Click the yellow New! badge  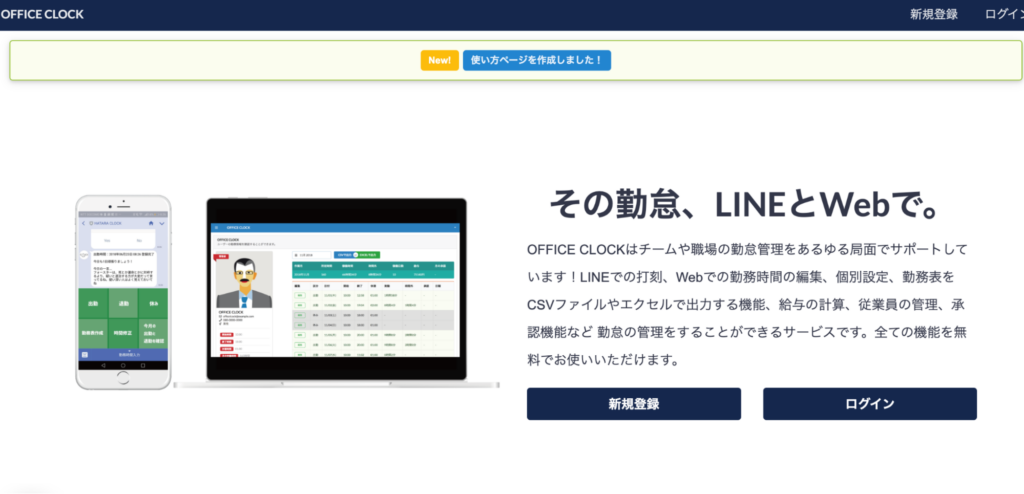coord(439,60)
